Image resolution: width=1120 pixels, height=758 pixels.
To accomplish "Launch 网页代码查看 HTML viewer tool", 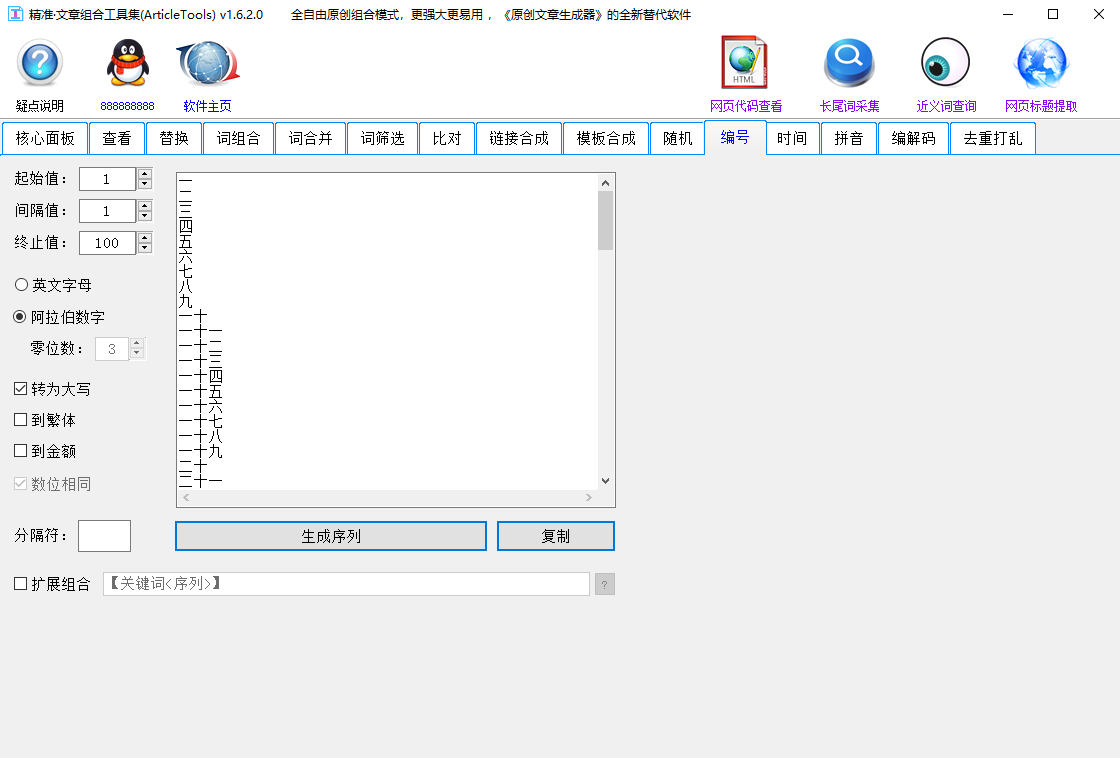I will (x=744, y=62).
